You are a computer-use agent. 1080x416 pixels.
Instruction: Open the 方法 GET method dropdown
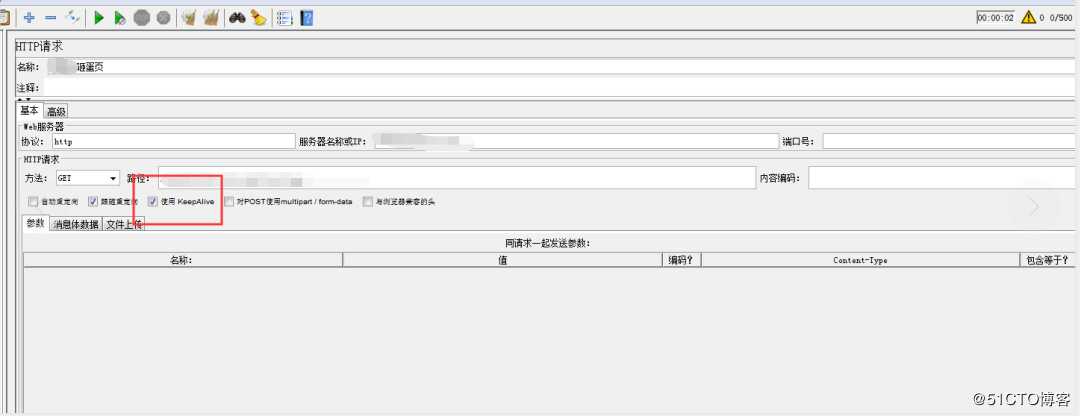click(87, 178)
